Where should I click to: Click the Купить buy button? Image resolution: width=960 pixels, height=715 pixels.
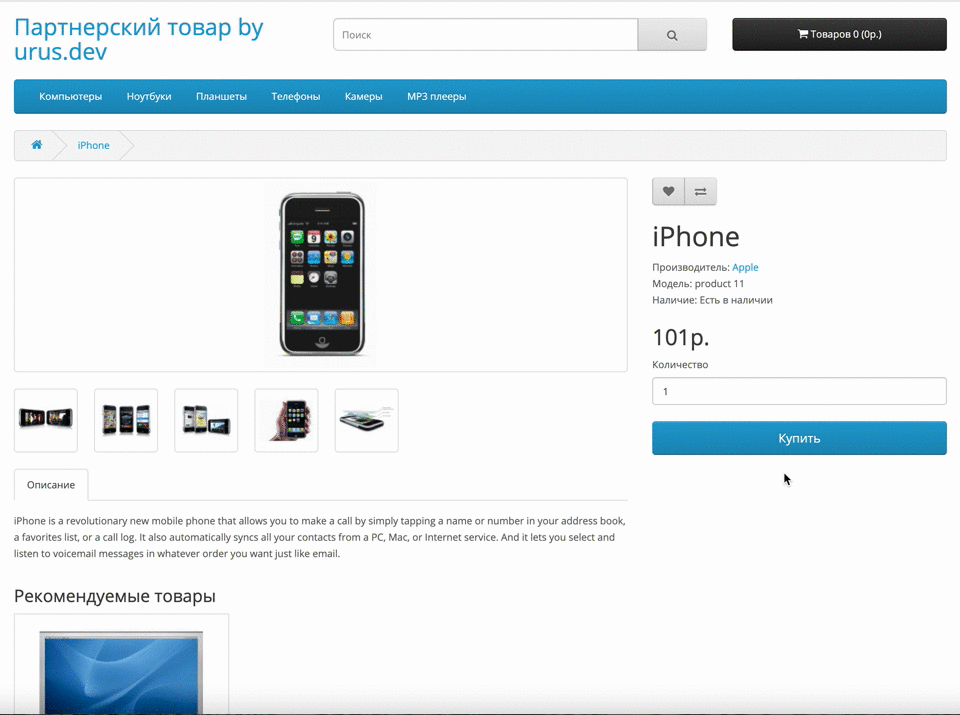(x=799, y=438)
